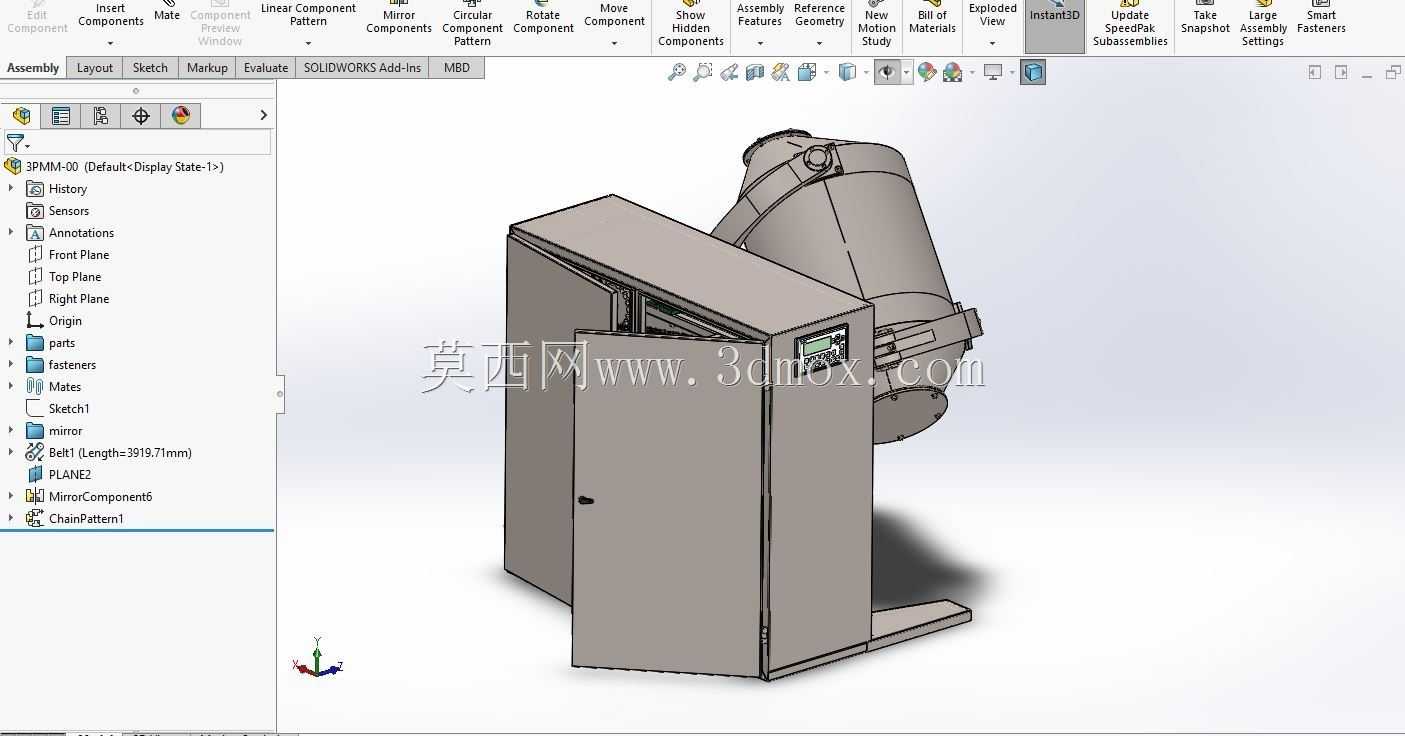Image resolution: width=1405 pixels, height=736 pixels.
Task: Click View Settings monitor icon
Action: 993,72
